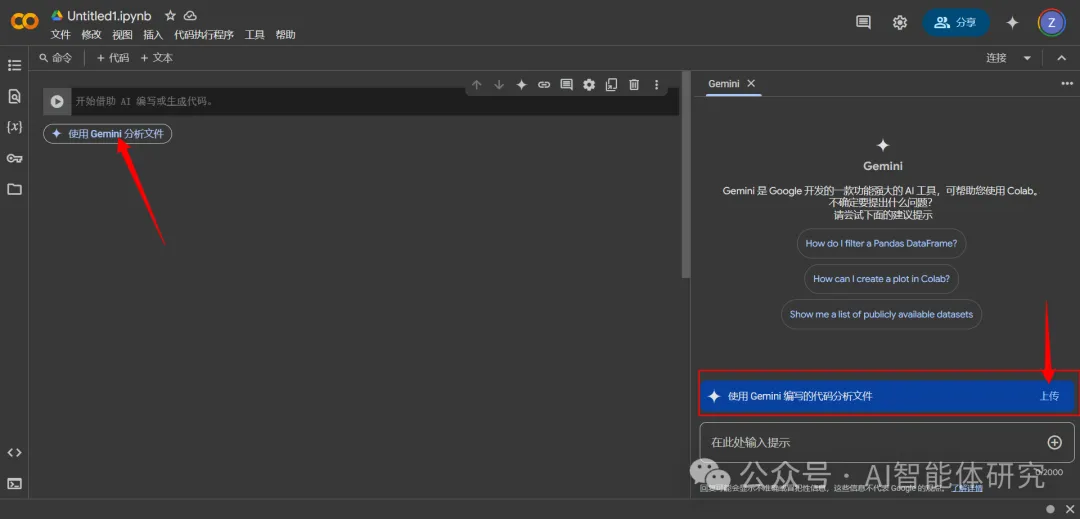Click into the code cell editor
This screenshot has height=519, width=1080.
click(x=375, y=101)
